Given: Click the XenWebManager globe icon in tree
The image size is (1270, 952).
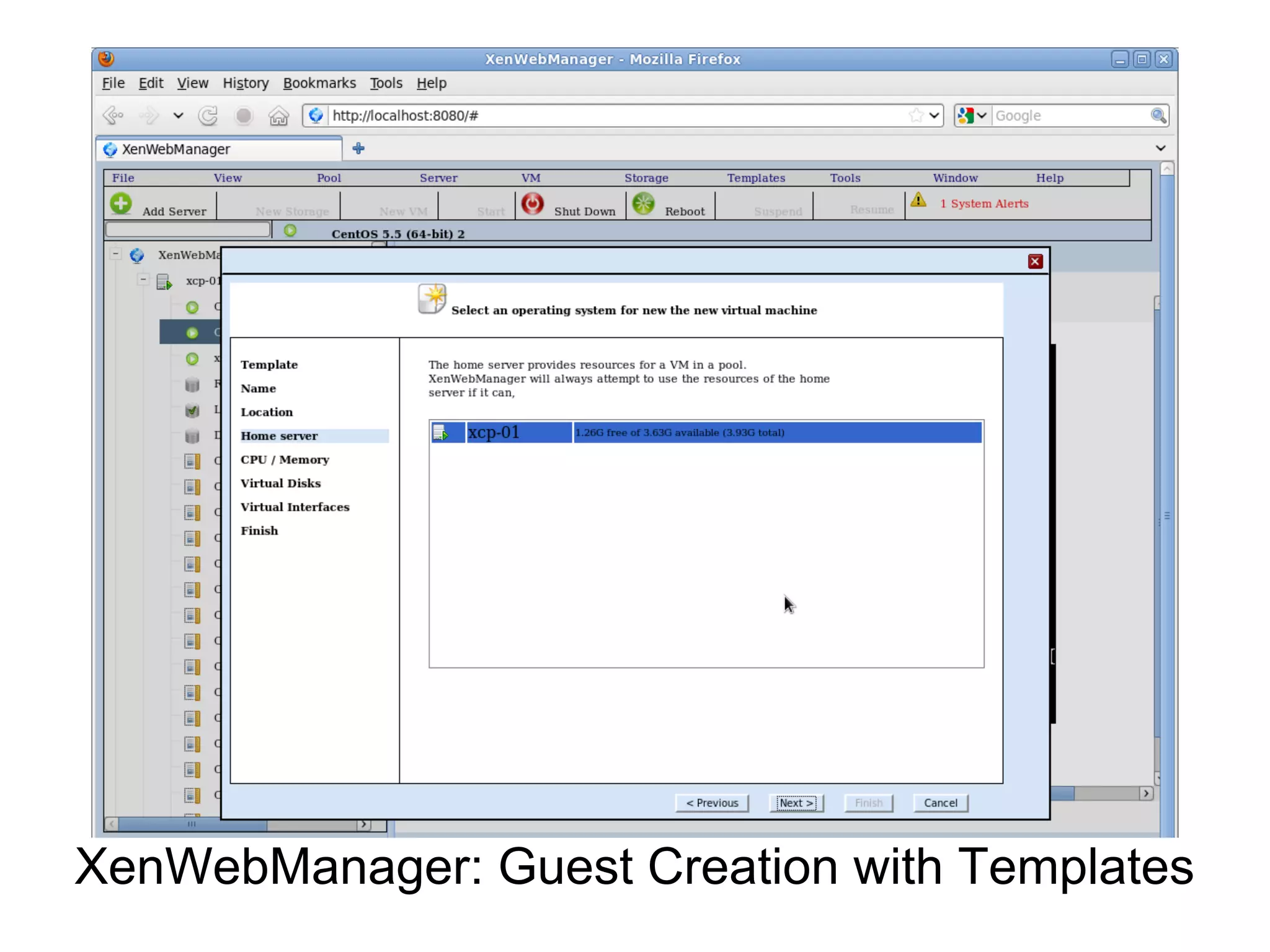Looking at the screenshot, I should pos(137,255).
